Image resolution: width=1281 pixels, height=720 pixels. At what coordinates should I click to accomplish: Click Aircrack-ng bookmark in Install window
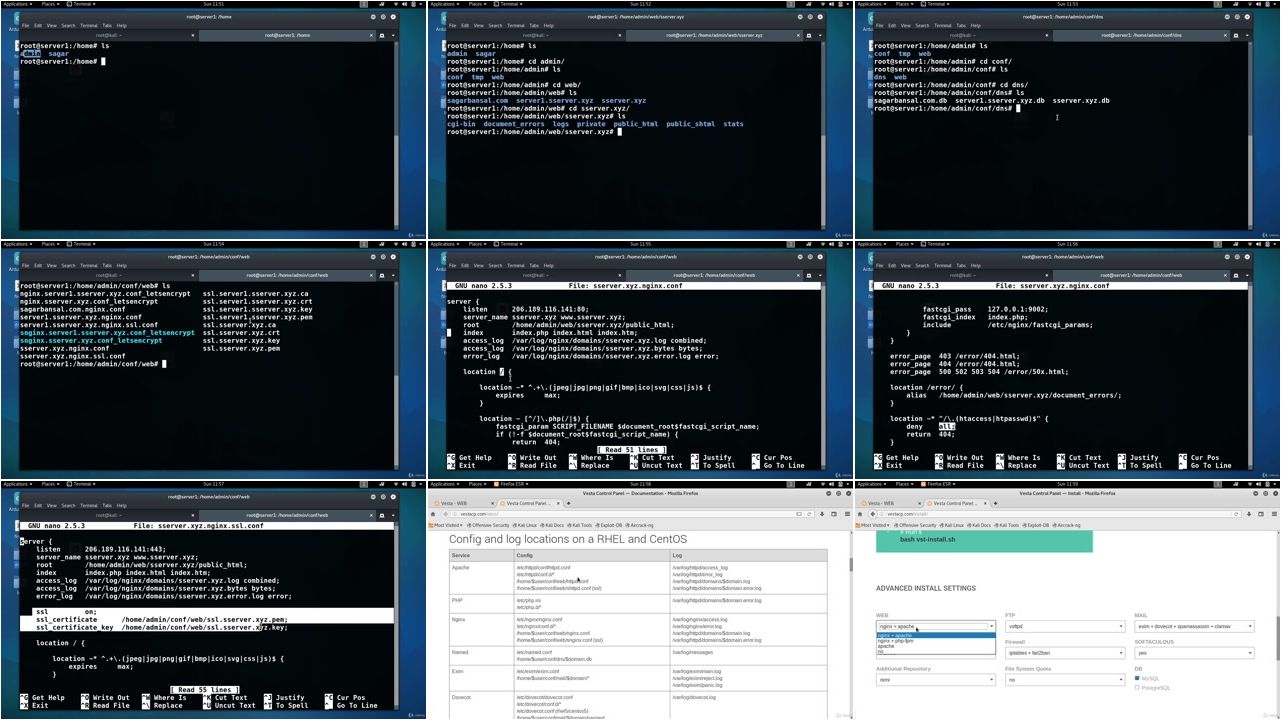(1066, 525)
